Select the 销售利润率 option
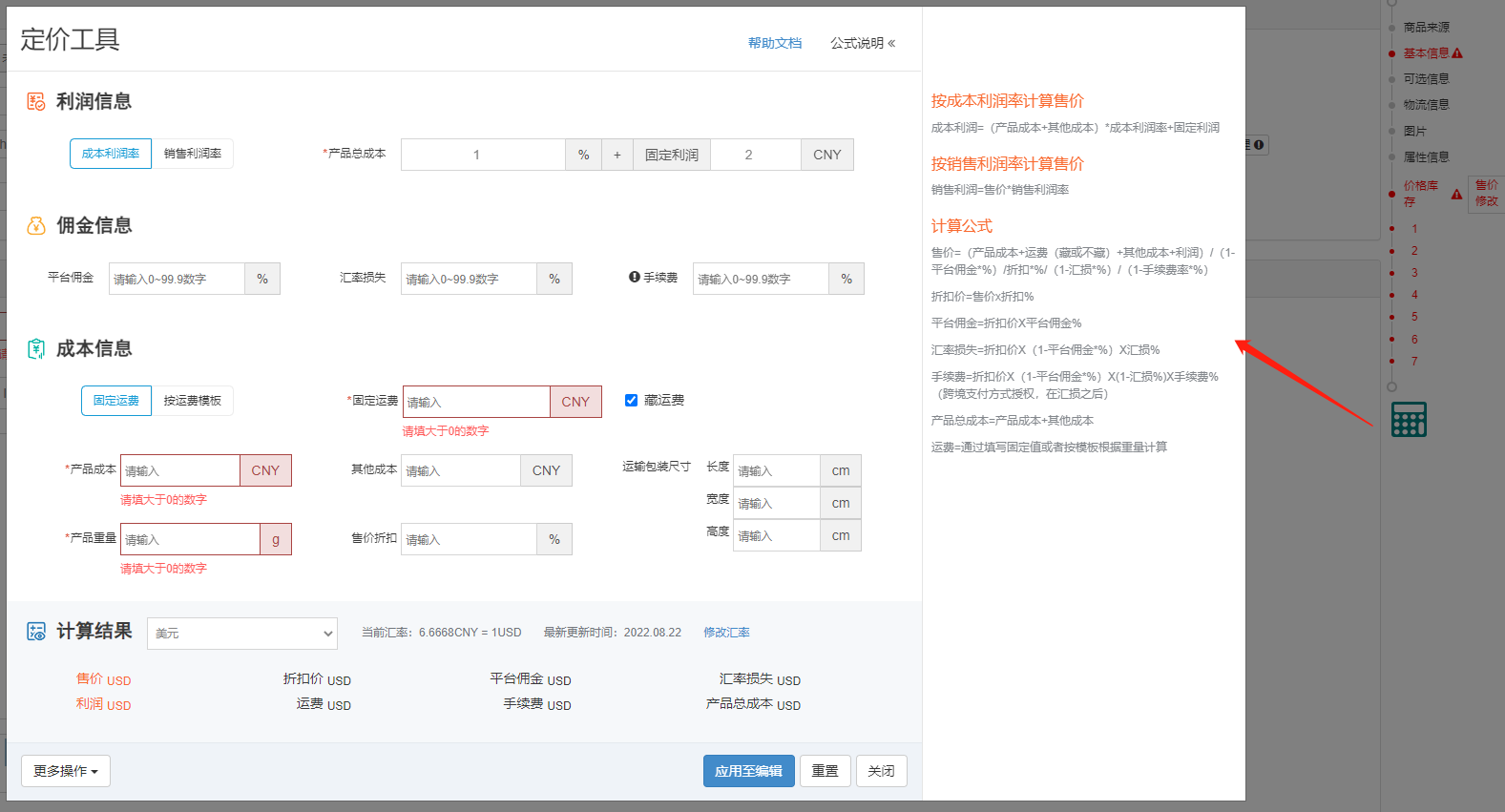The height and width of the screenshot is (812, 1505). (193, 154)
